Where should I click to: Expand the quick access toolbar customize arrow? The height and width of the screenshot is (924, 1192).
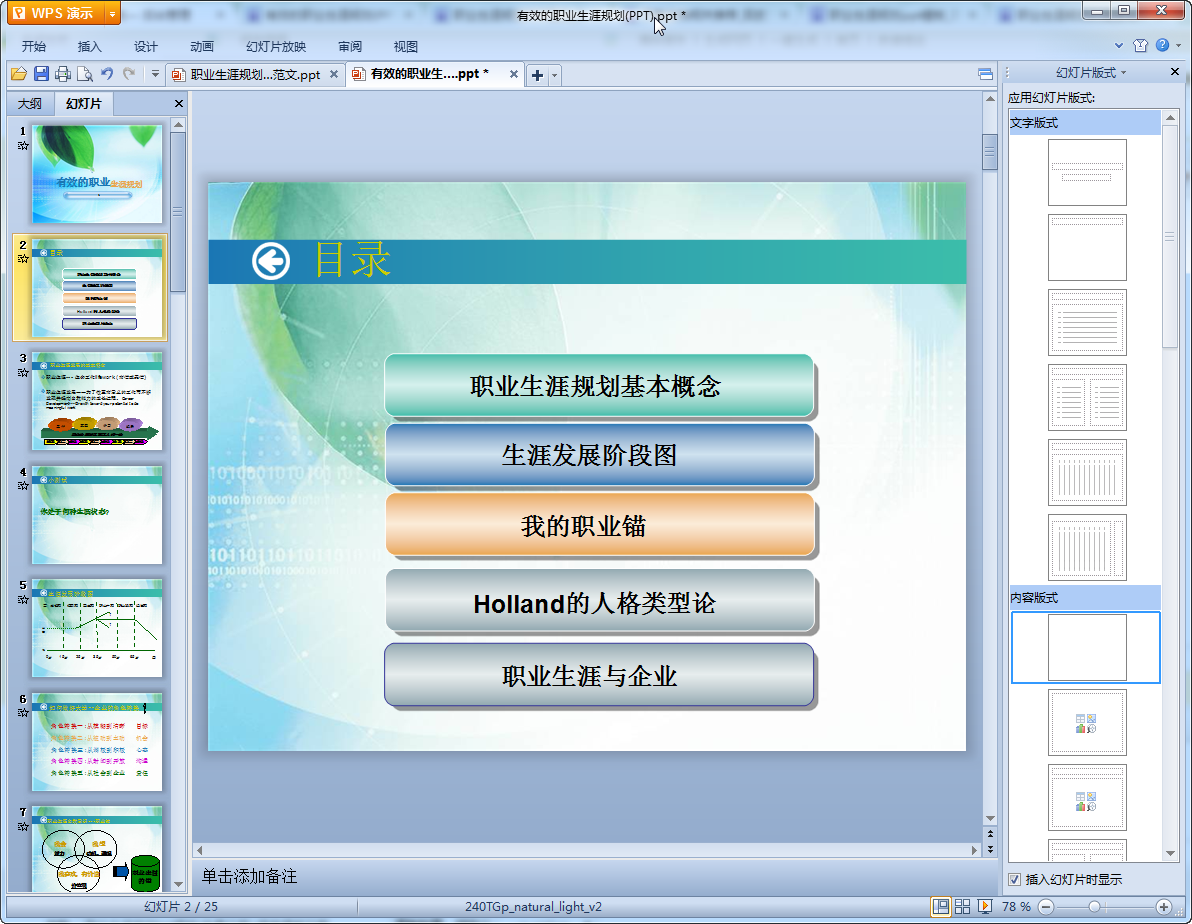coord(155,74)
